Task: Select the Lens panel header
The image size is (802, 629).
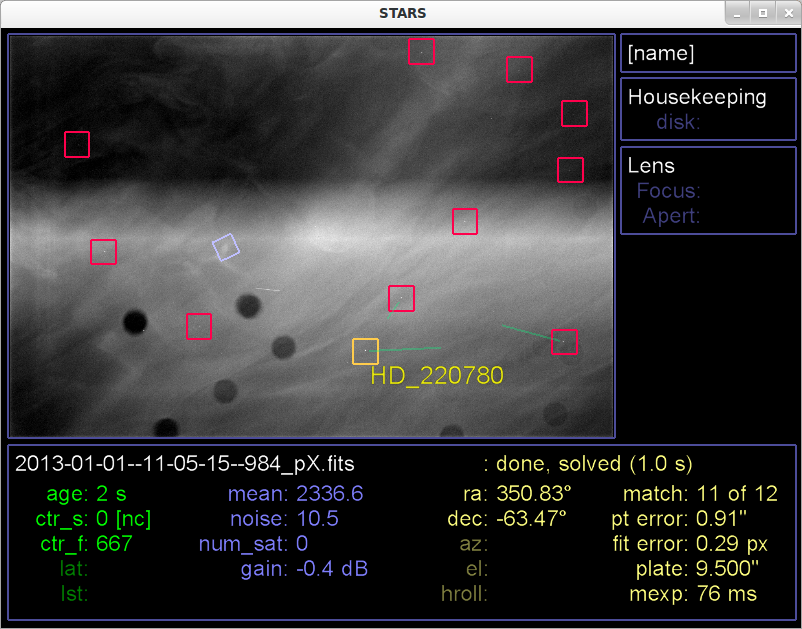Action: pyautogui.click(x=651, y=166)
